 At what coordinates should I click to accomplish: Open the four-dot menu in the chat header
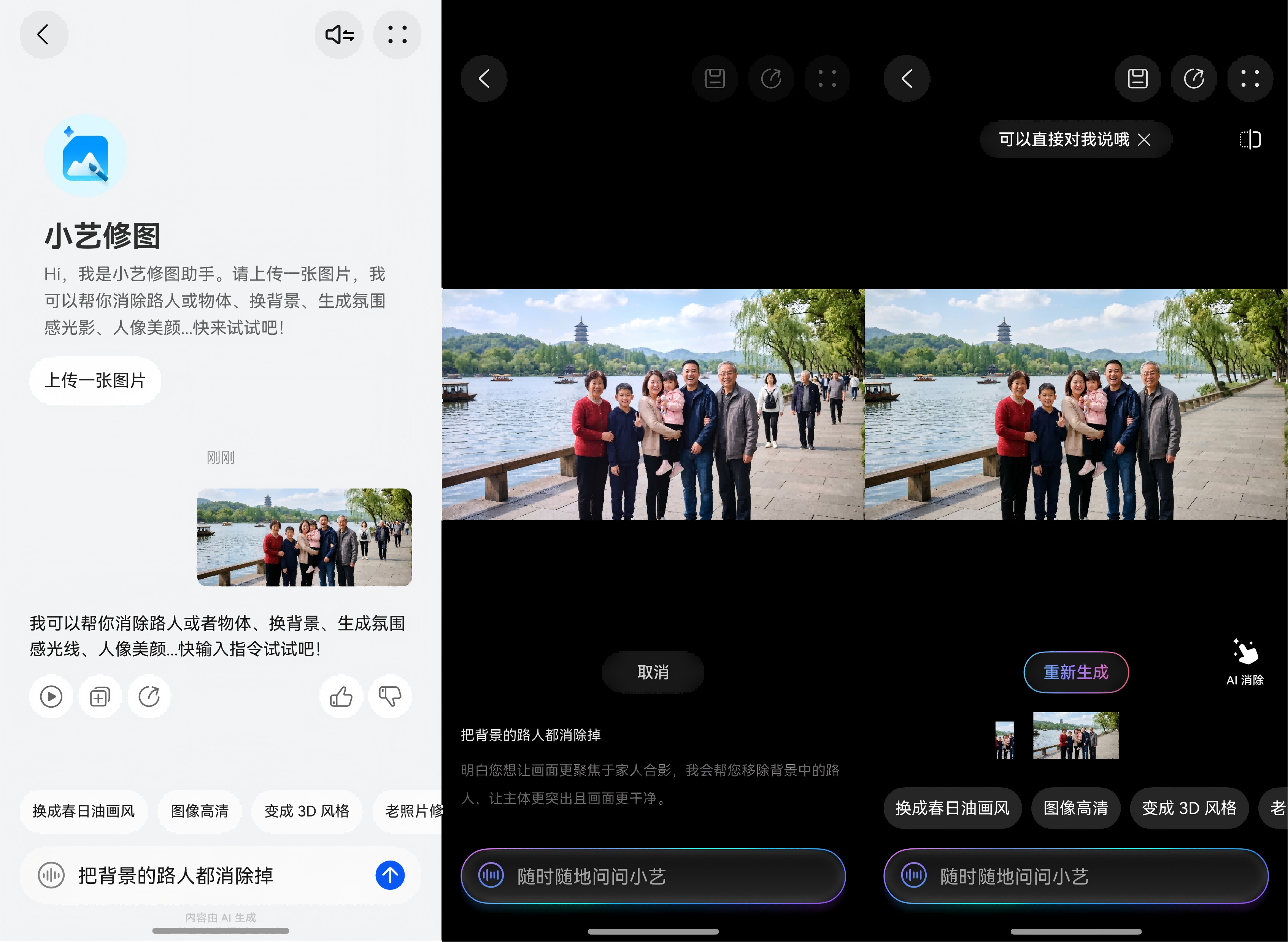point(397,35)
